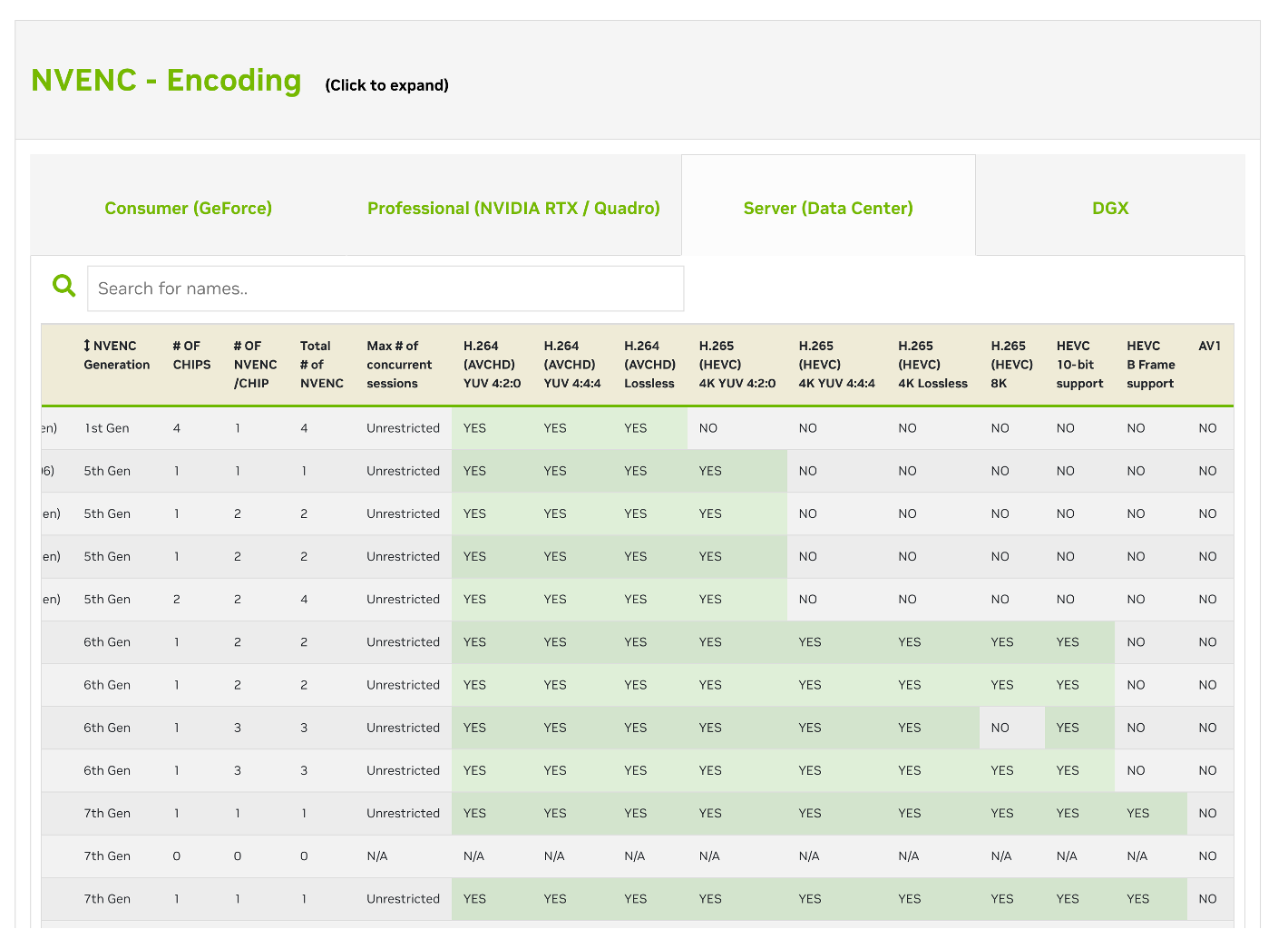This screenshot has width=1288, height=929.
Task: Click the # OF NVENC /CHIP column header
Action: pyautogui.click(x=255, y=365)
